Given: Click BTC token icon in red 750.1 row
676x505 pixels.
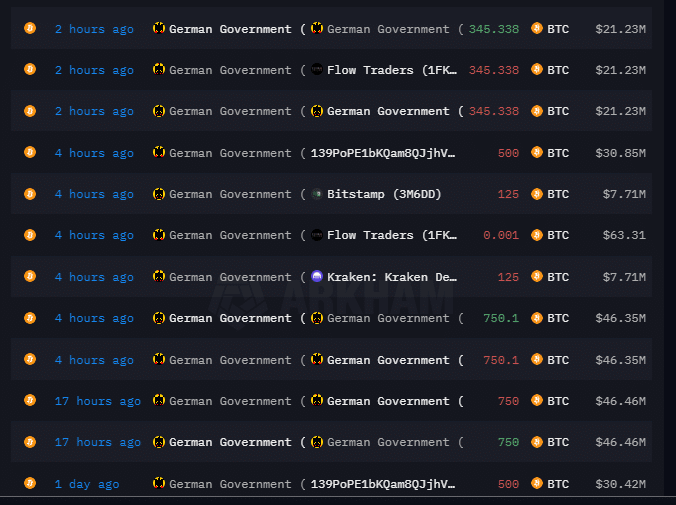Looking at the screenshot, I should pyautogui.click(x=537, y=359).
